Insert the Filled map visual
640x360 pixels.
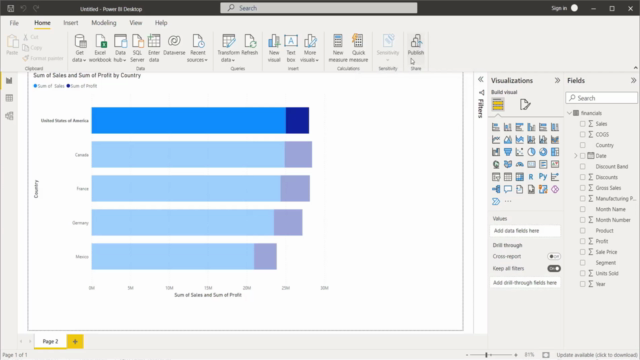(508, 164)
